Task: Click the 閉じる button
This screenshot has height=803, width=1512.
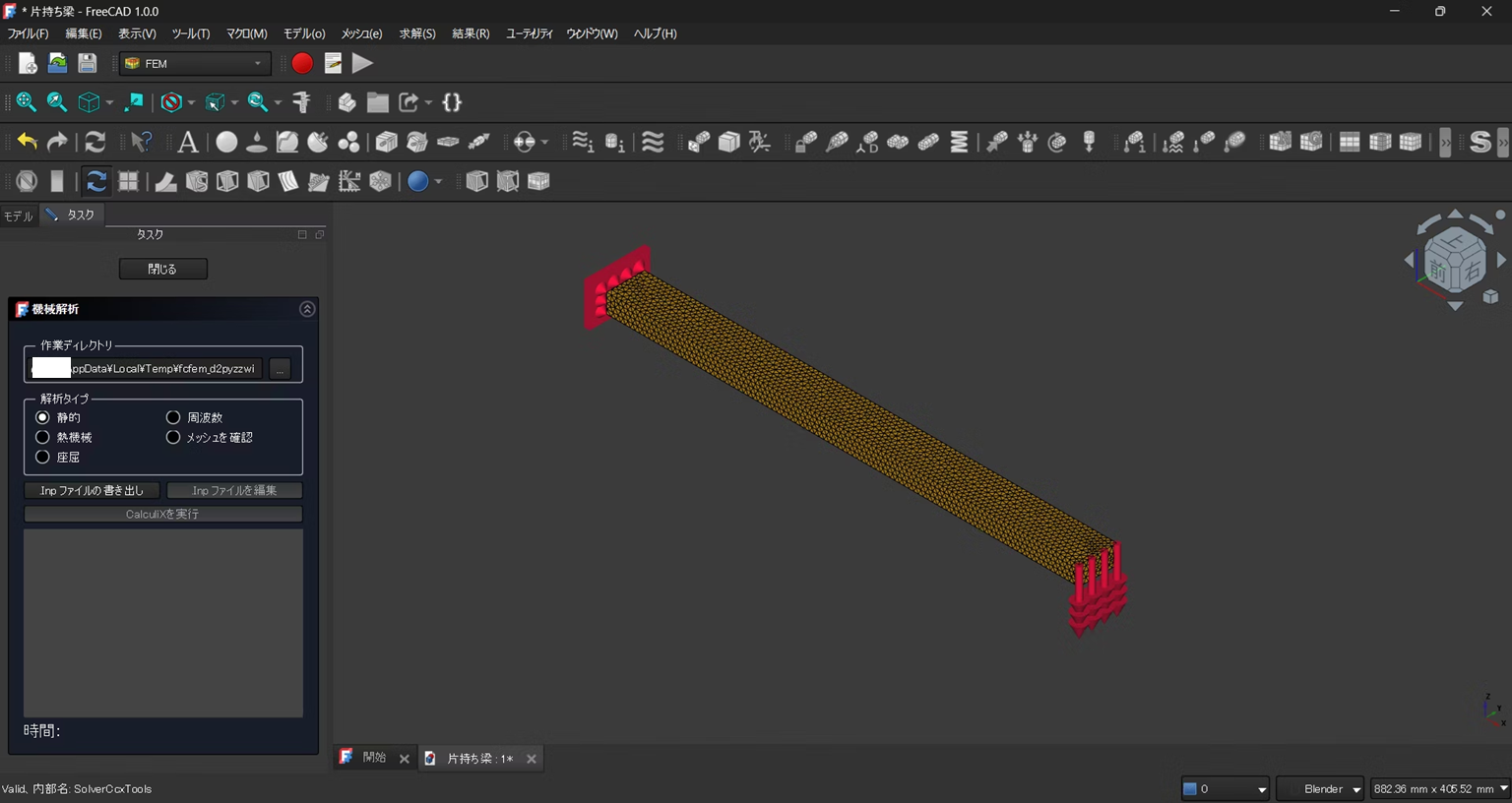Action: coord(162,269)
